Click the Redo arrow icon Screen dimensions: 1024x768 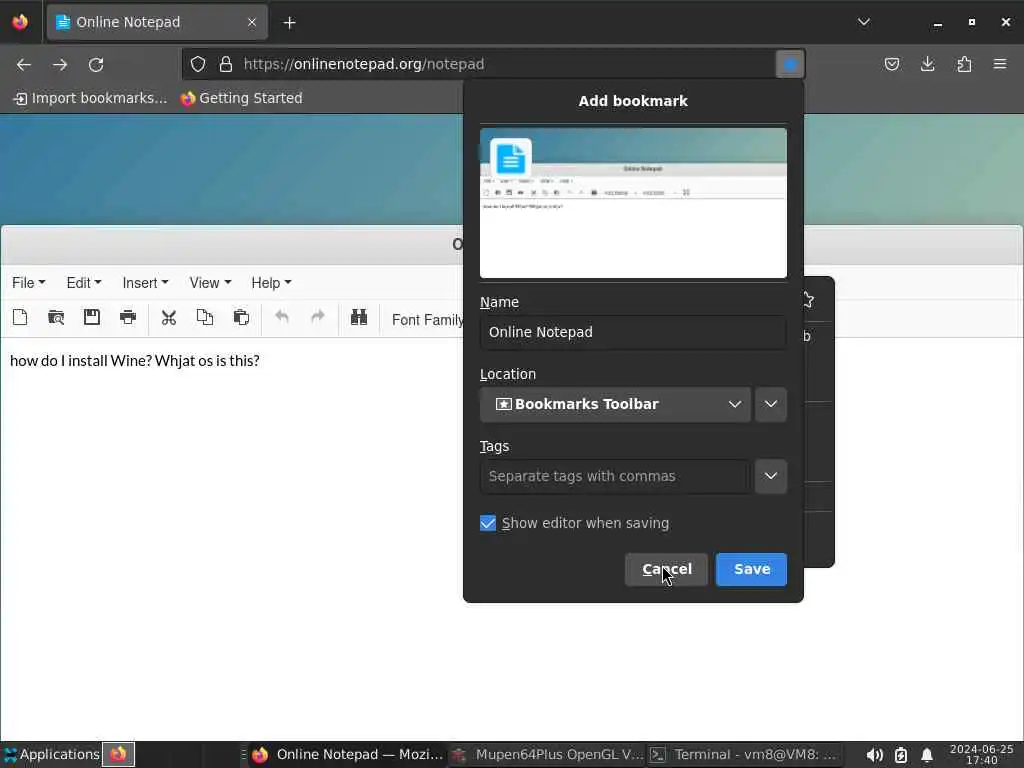click(317, 317)
